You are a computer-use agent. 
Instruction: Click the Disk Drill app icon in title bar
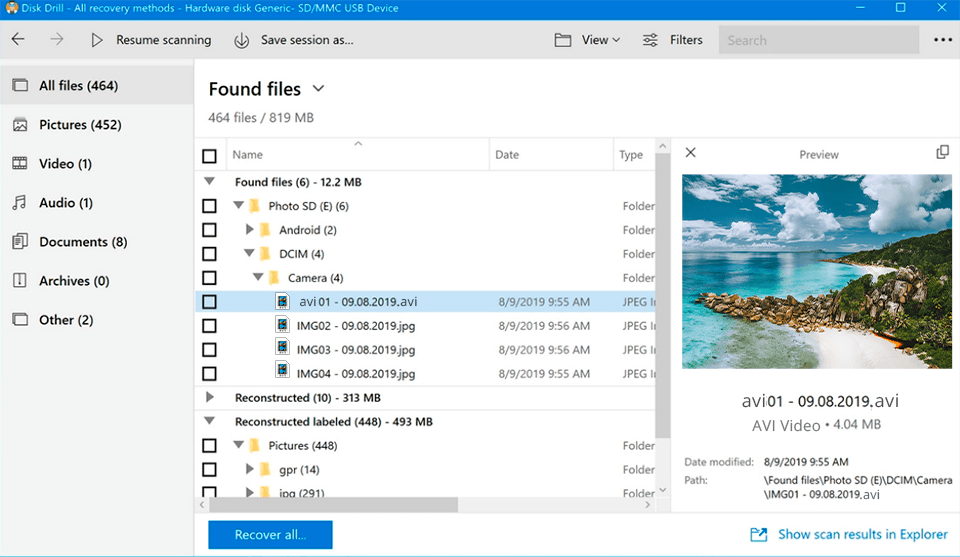pyautogui.click(x=12, y=8)
